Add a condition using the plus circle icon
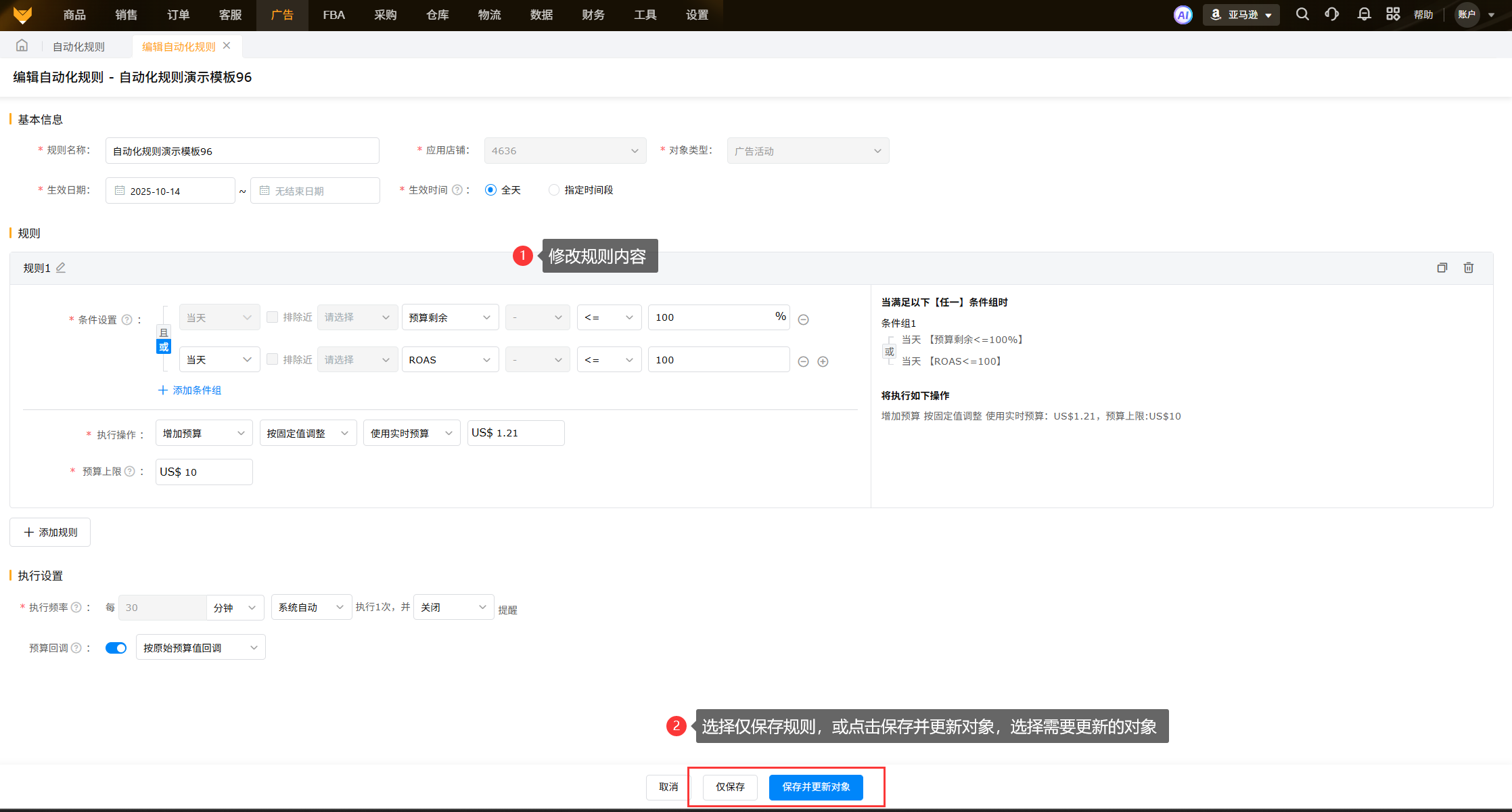The image size is (1512, 812). [x=823, y=361]
